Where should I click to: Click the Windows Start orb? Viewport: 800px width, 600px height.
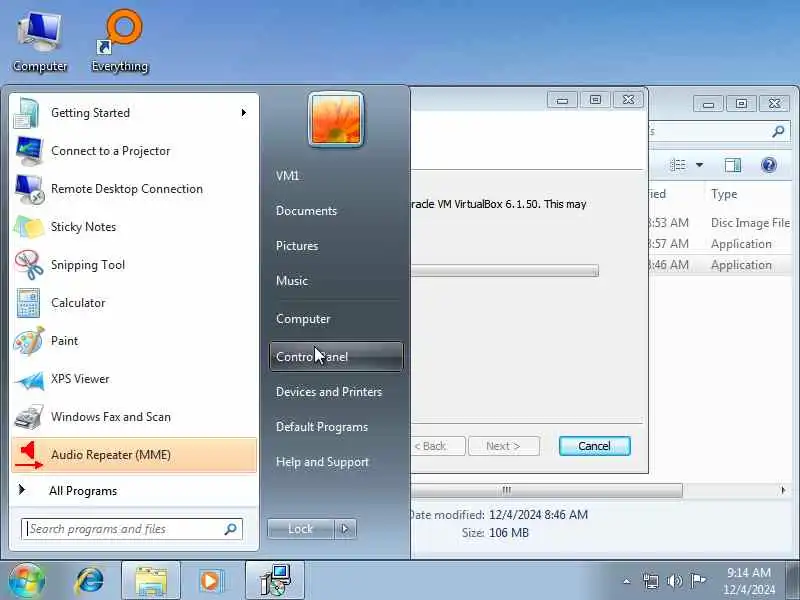(26, 581)
